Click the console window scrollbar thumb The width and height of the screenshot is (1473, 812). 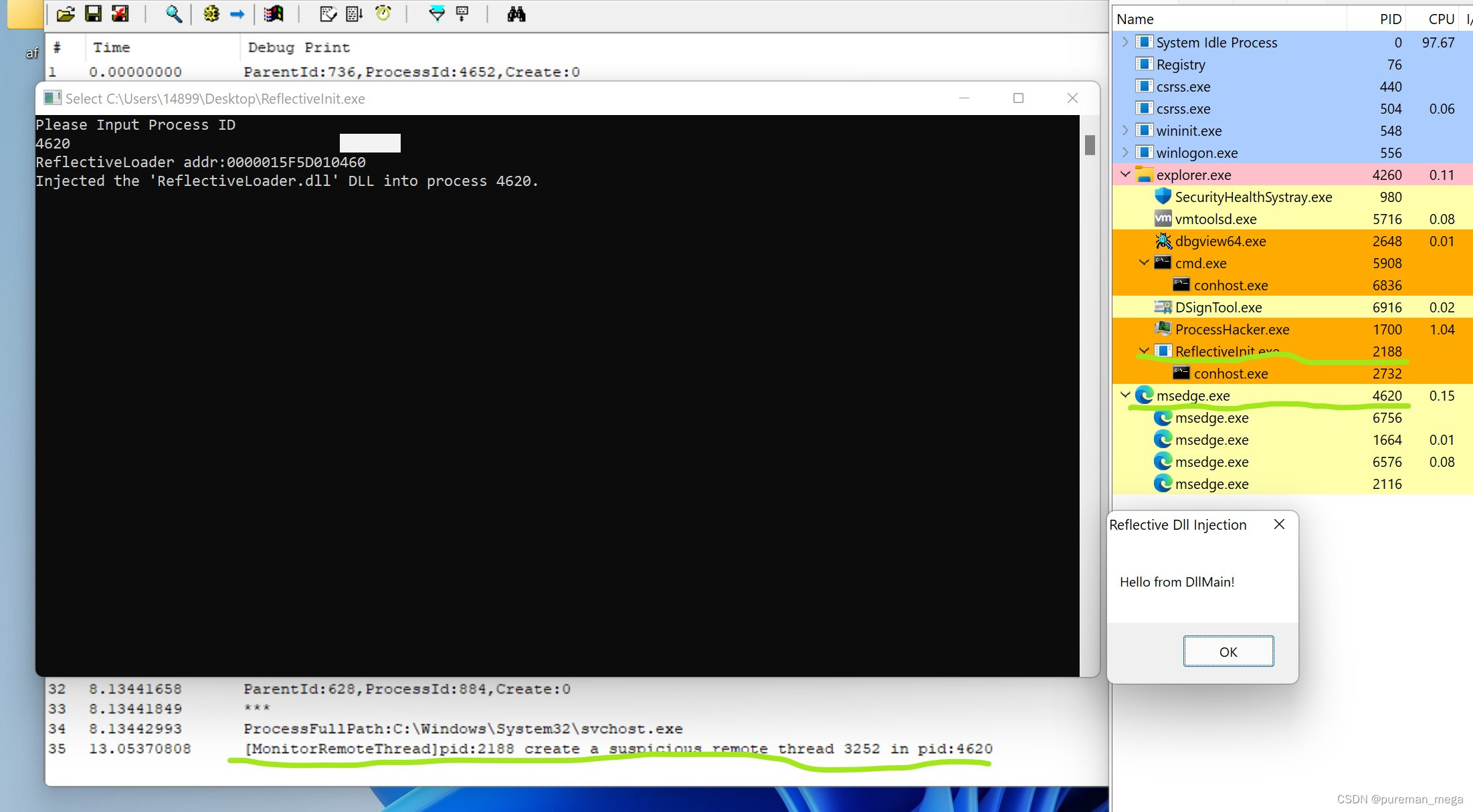(x=1090, y=144)
